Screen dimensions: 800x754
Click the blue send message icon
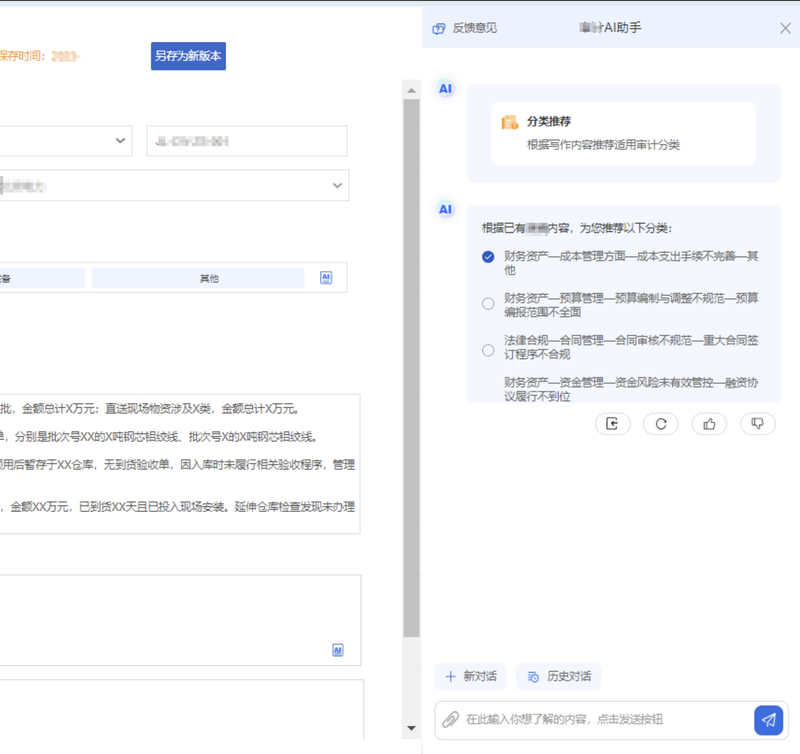(x=768, y=719)
